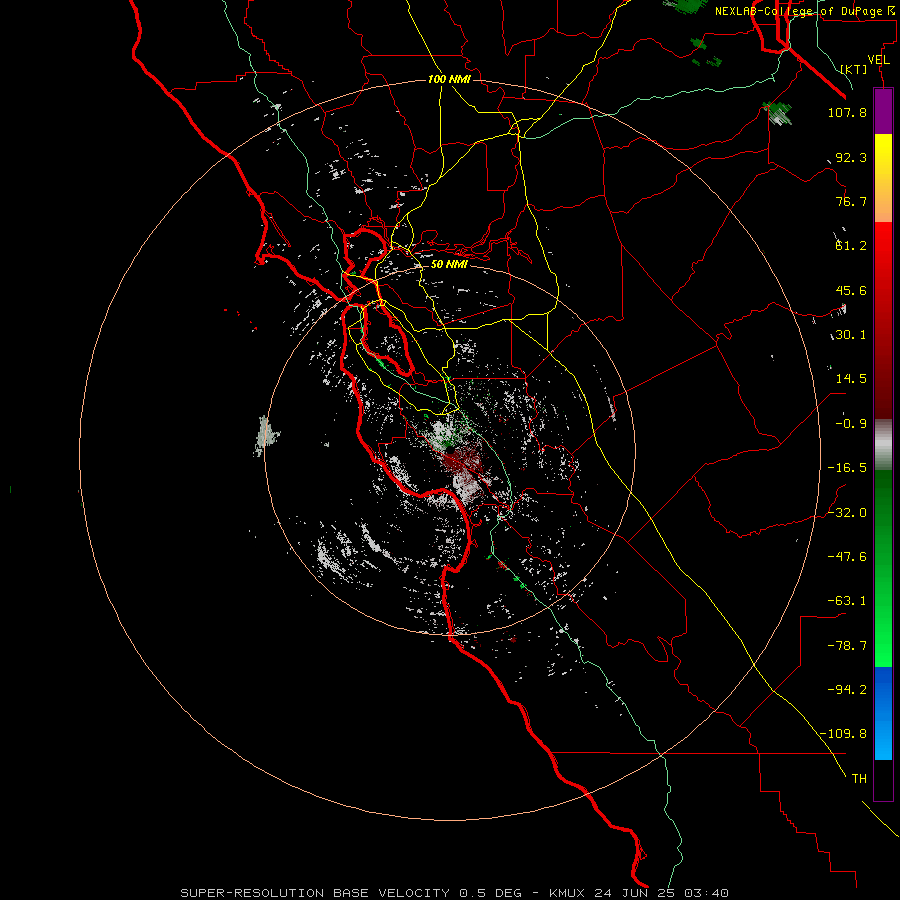Select the -78.7 legend value
The width and height of the screenshot is (900, 900).
847,646
